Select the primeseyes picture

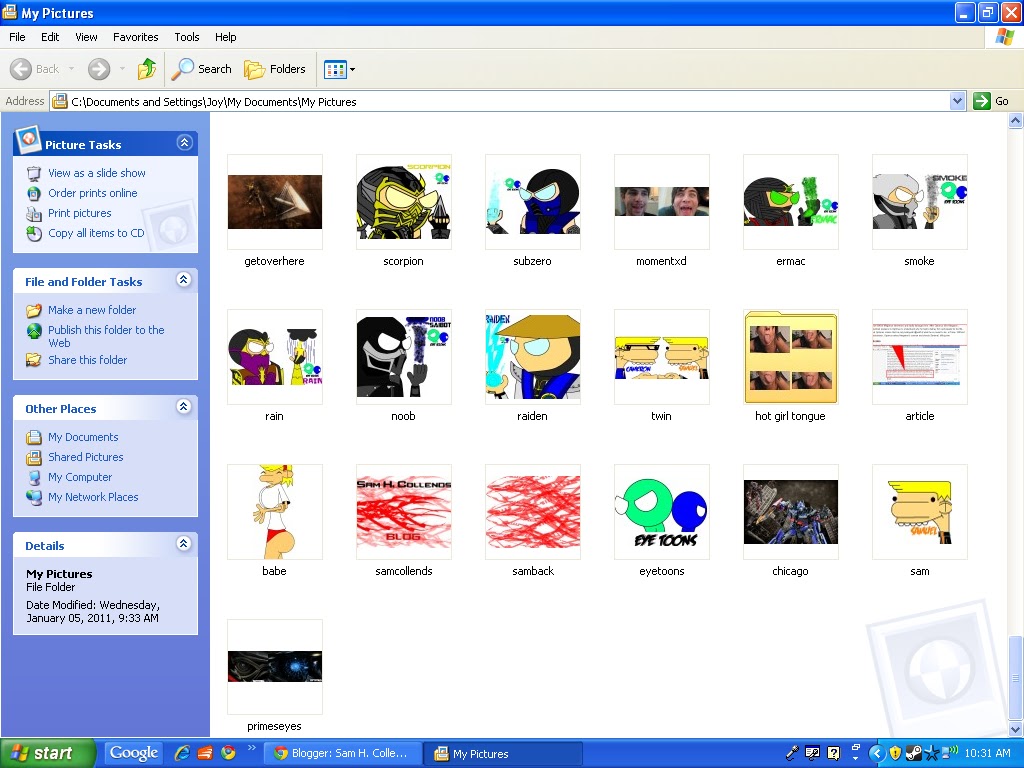(274, 667)
